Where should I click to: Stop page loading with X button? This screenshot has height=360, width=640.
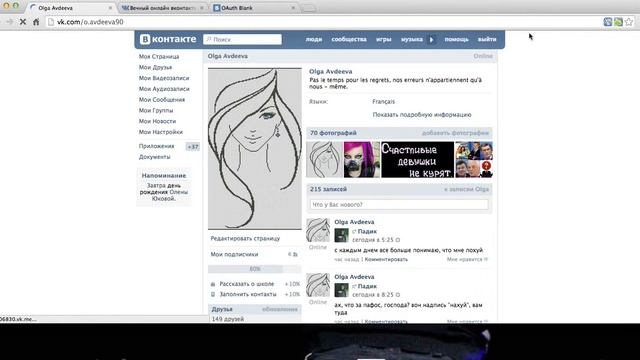[23, 22]
